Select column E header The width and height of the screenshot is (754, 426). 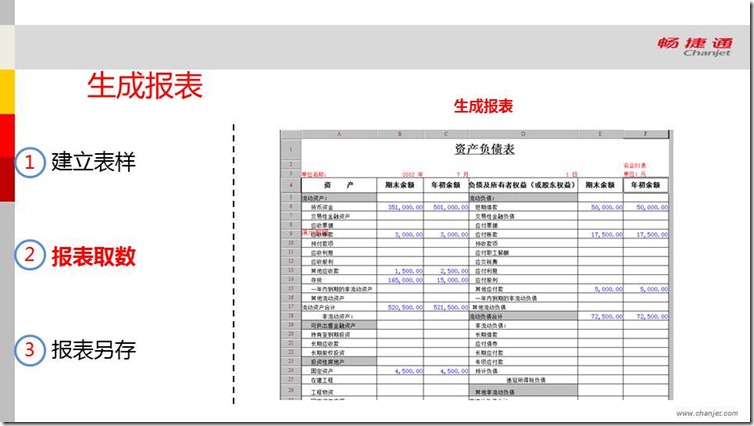click(600, 134)
